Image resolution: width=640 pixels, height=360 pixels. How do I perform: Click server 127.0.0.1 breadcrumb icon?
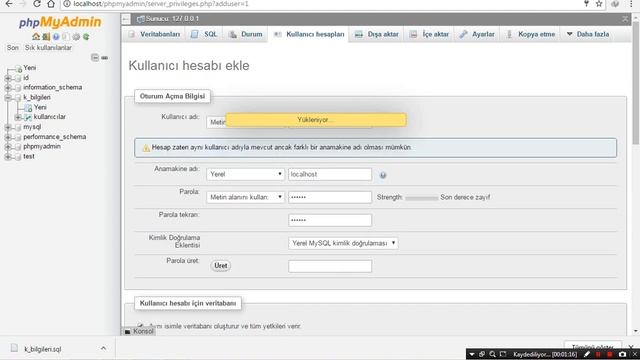pos(140,19)
